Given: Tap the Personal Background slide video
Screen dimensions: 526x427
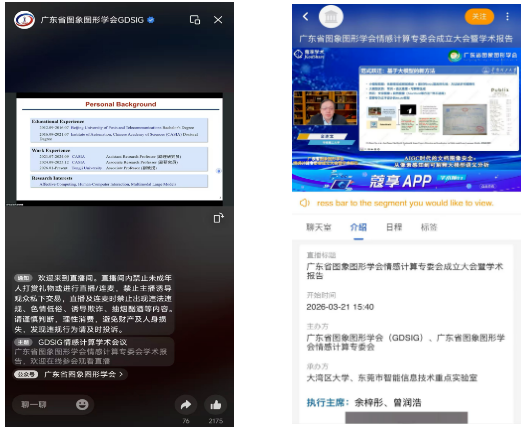Looking at the screenshot, I should pos(119,149).
